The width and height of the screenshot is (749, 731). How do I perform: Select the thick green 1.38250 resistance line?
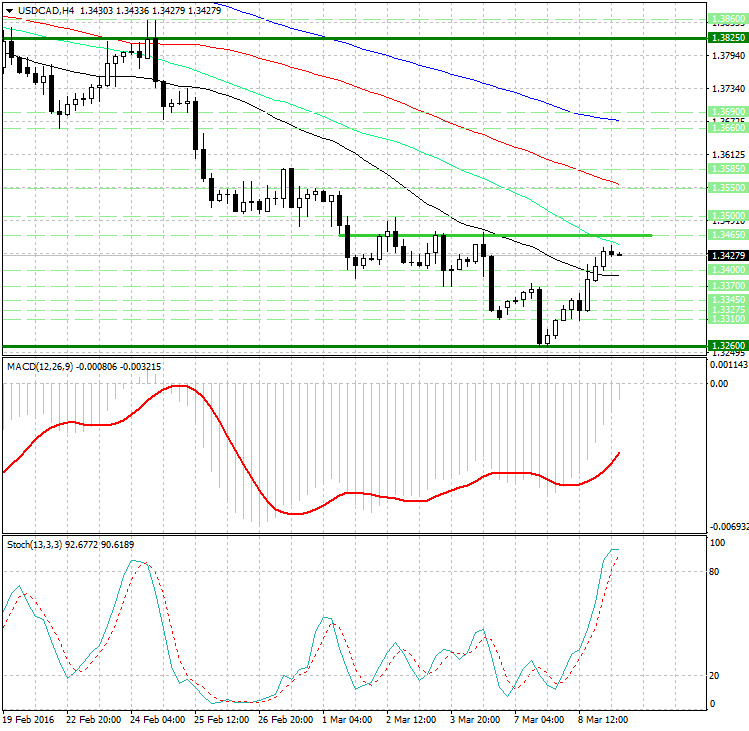coord(354,38)
